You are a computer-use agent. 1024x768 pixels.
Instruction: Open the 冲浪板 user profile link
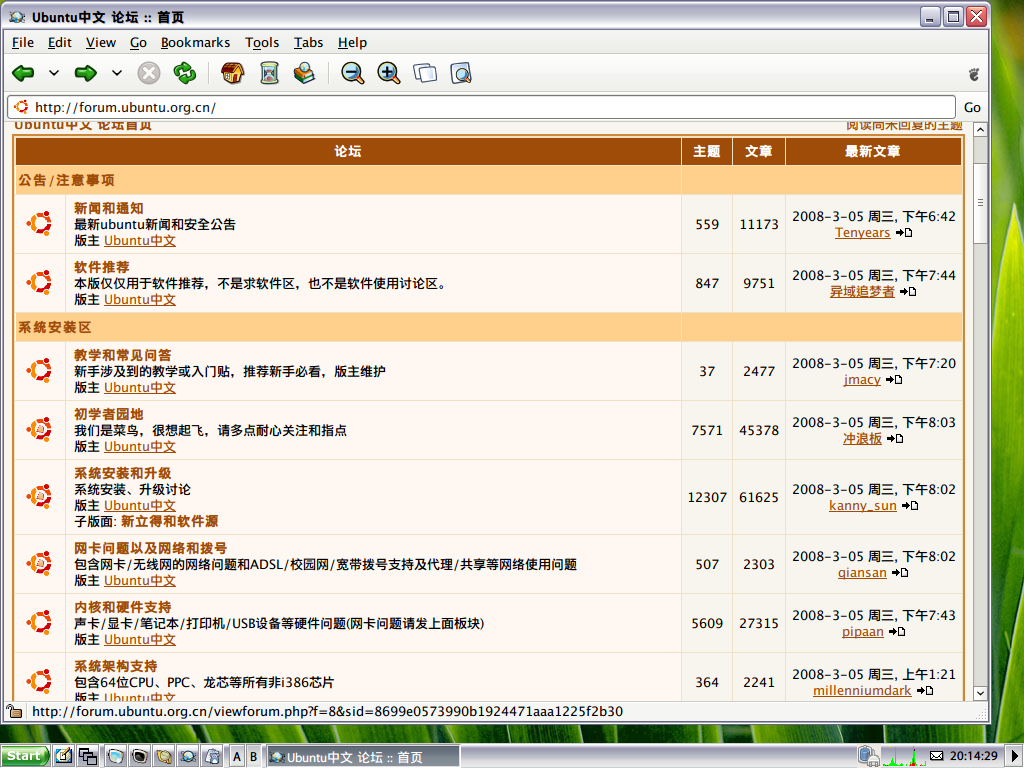[x=862, y=438]
